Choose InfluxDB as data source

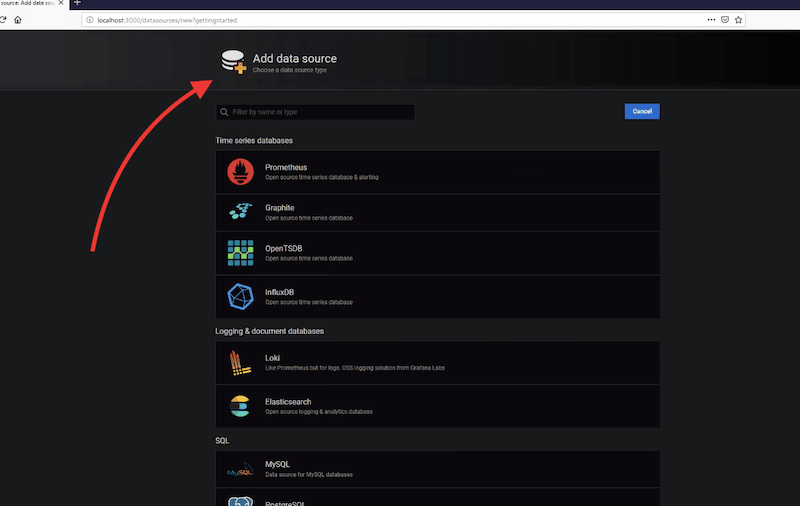pyautogui.click(x=437, y=297)
